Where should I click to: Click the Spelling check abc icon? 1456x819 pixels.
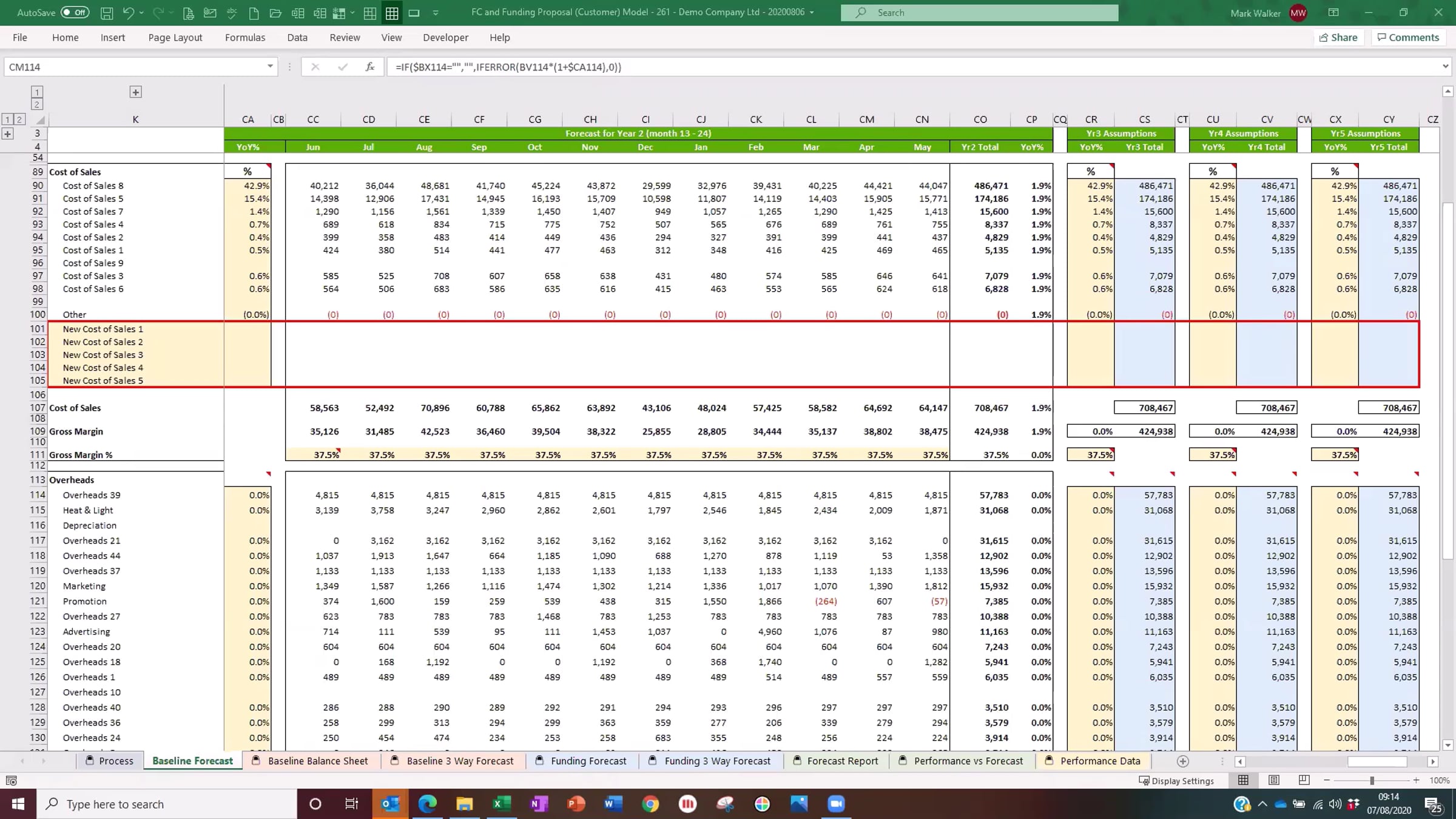pos(232,13)
